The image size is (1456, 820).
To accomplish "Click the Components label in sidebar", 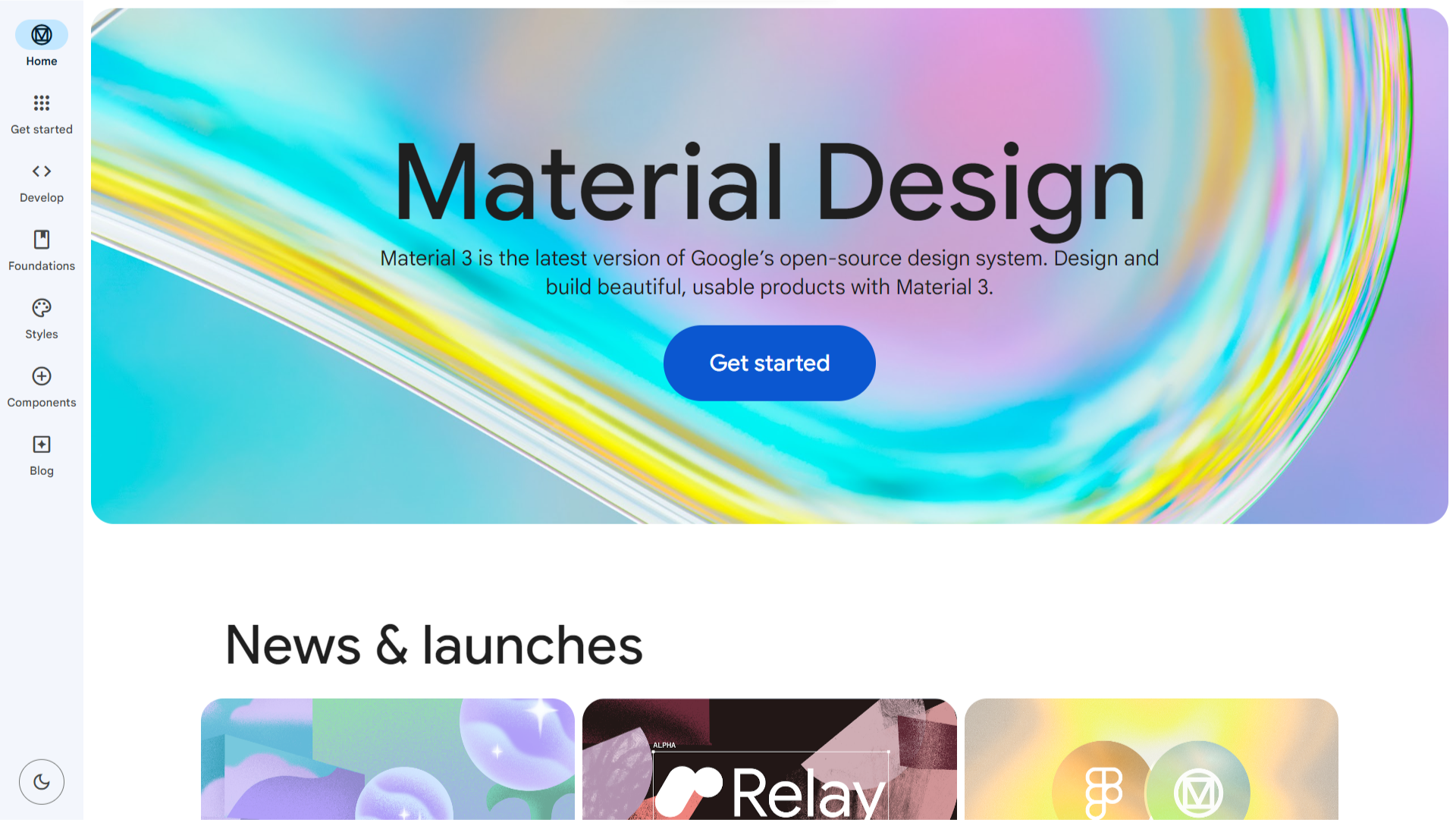I will tap(42, 403).
